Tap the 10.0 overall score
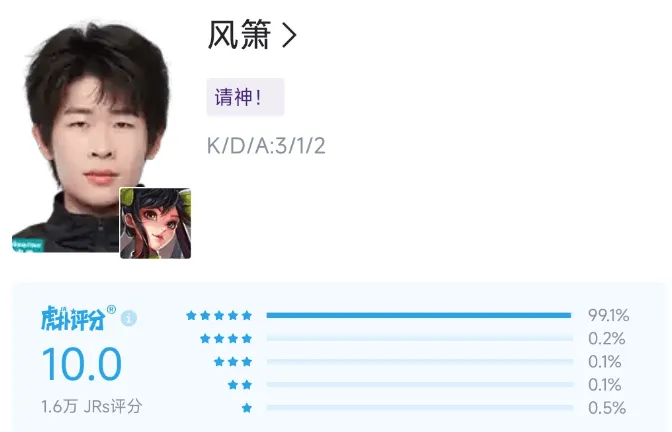Image resolution: width=672 pixels, height=432 pixels. (x=81, y=364)
